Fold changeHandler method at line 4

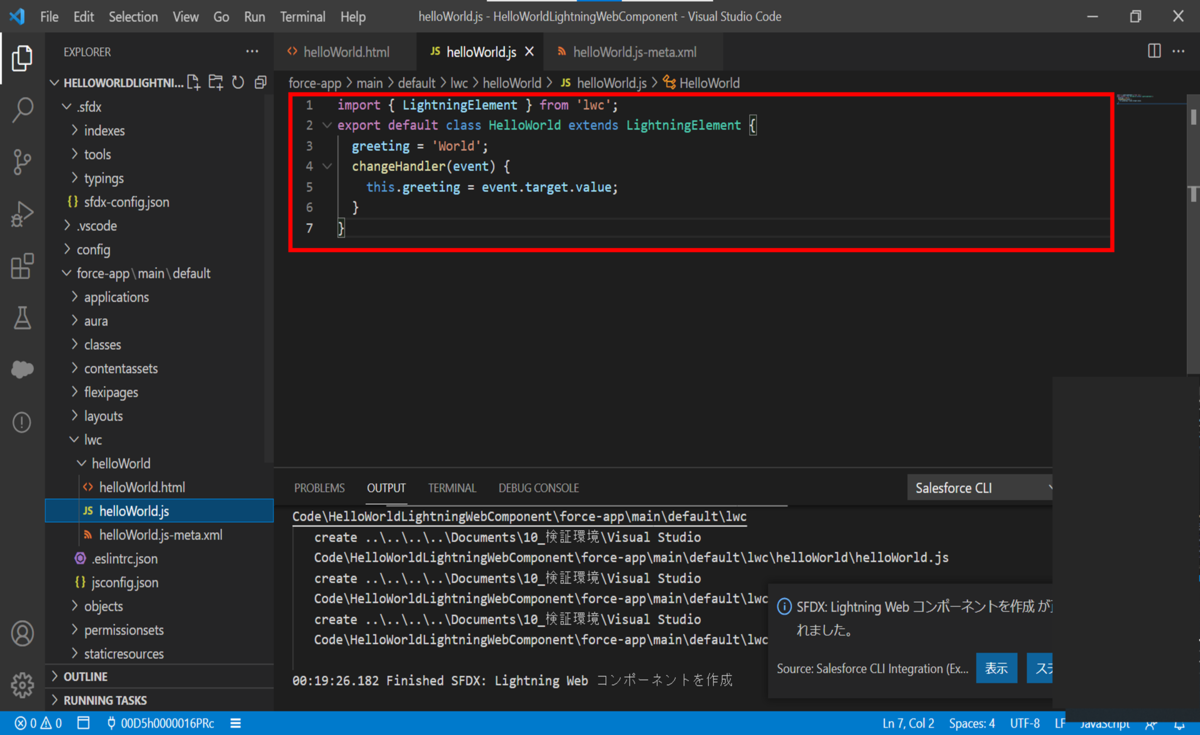pos(327,167)
